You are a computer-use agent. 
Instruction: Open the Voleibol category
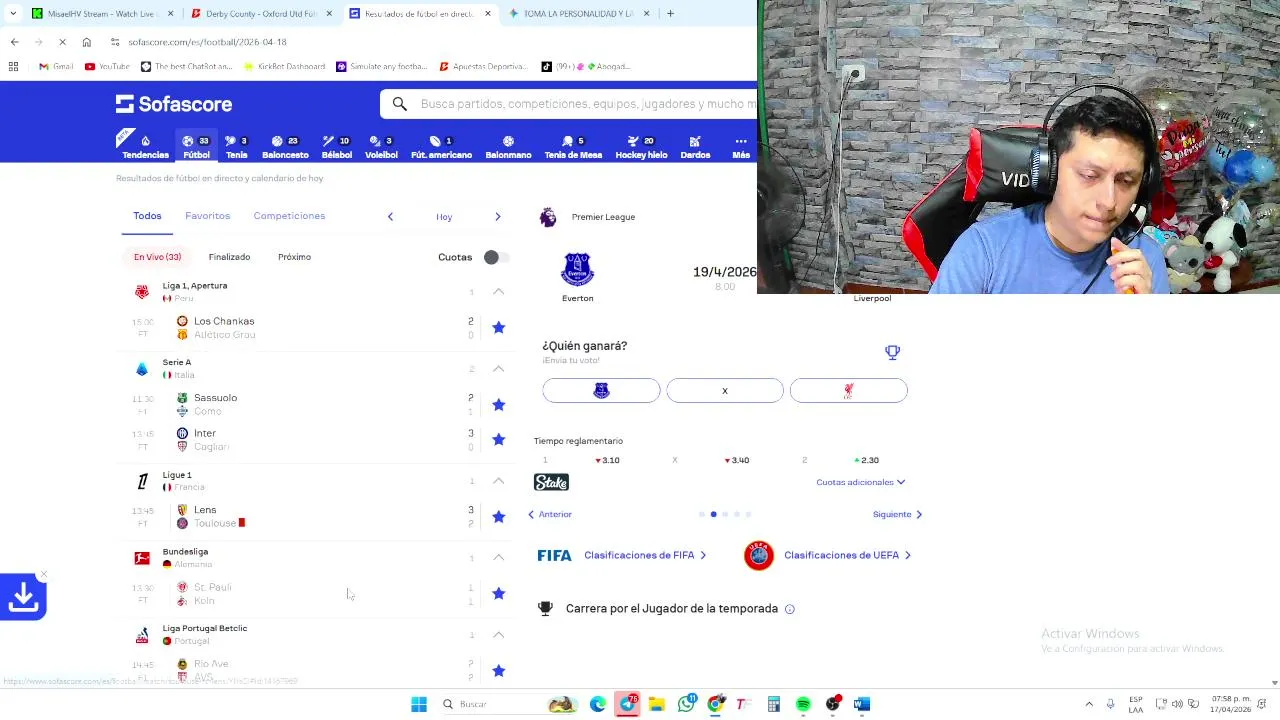click(x=381, y=146)
